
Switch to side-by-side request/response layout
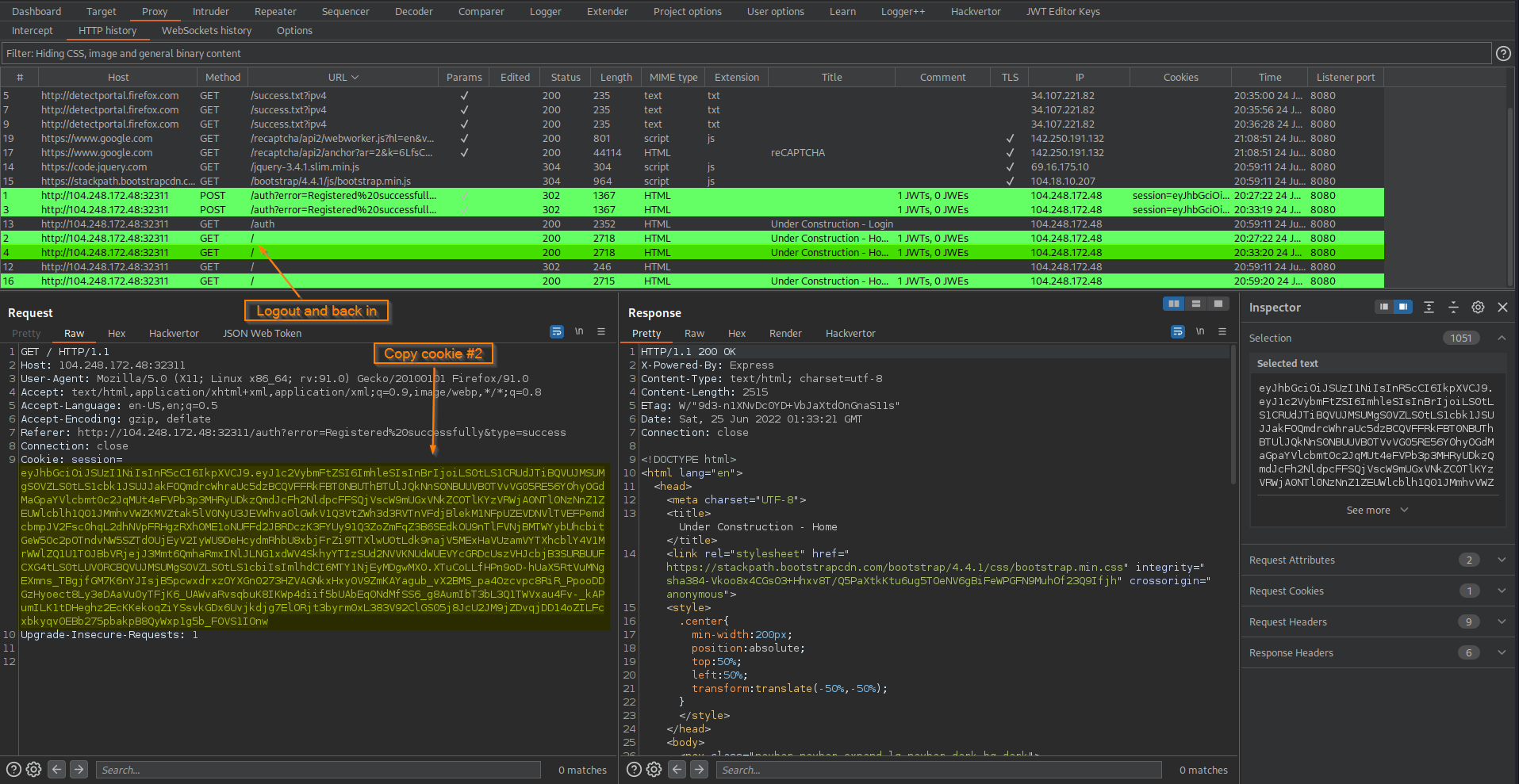tap(1174, 304)
